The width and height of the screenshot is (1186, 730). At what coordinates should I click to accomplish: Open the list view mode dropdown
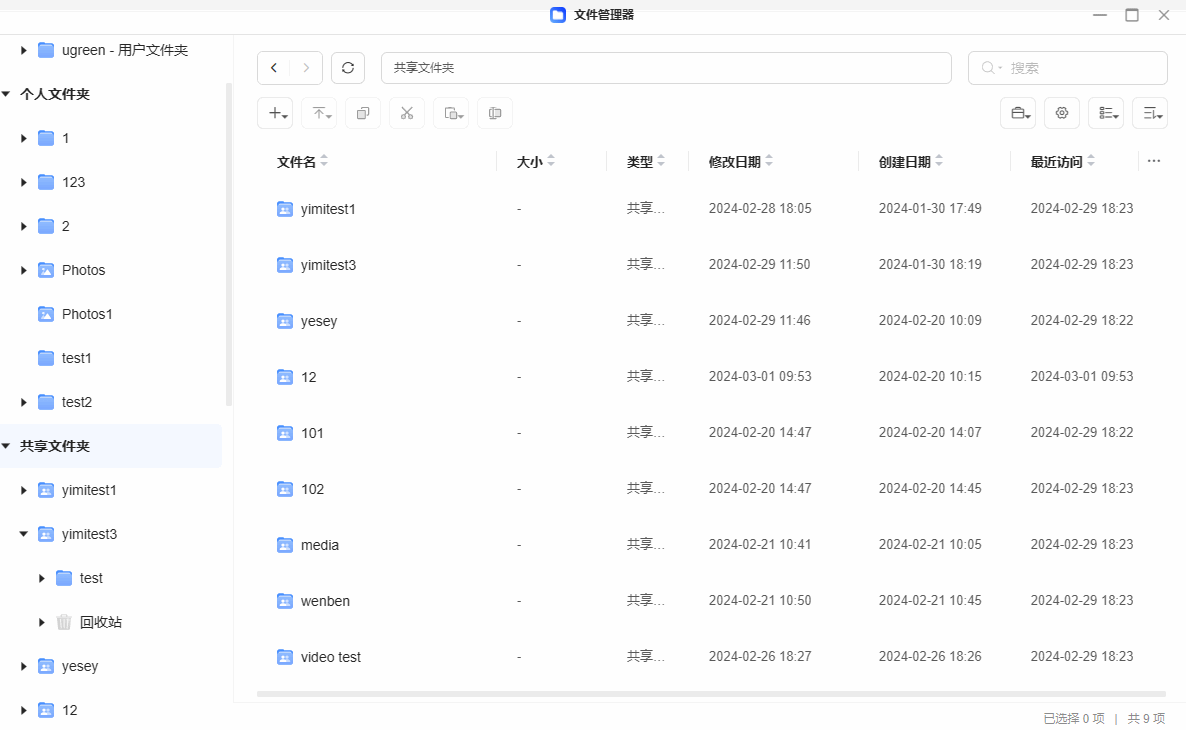[1106, 113]
